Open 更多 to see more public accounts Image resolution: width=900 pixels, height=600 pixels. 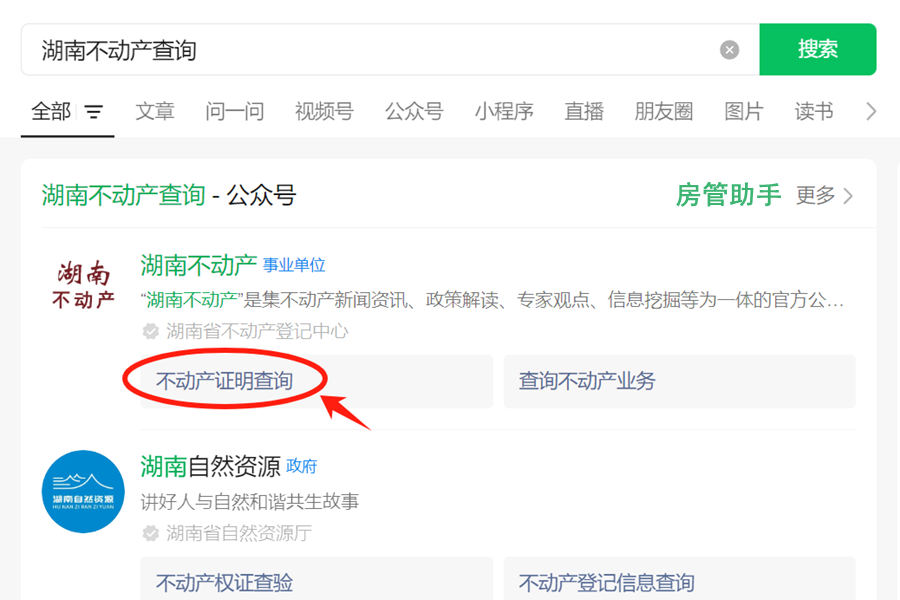coord(824,196)
